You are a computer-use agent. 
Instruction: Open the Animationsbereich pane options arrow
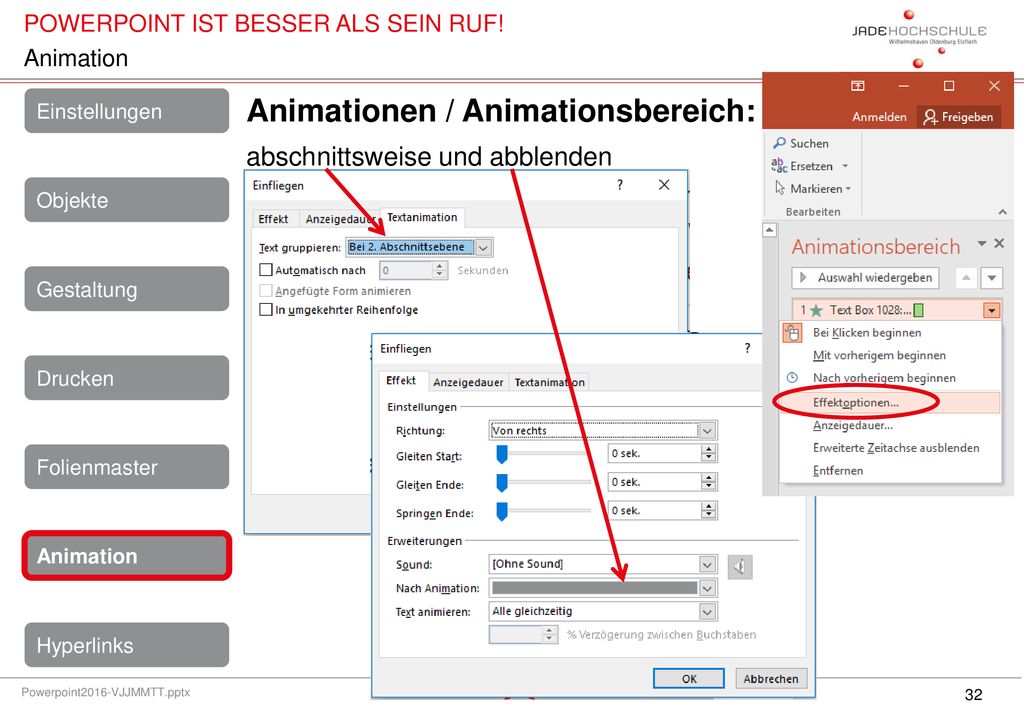[x=982, y=244]
